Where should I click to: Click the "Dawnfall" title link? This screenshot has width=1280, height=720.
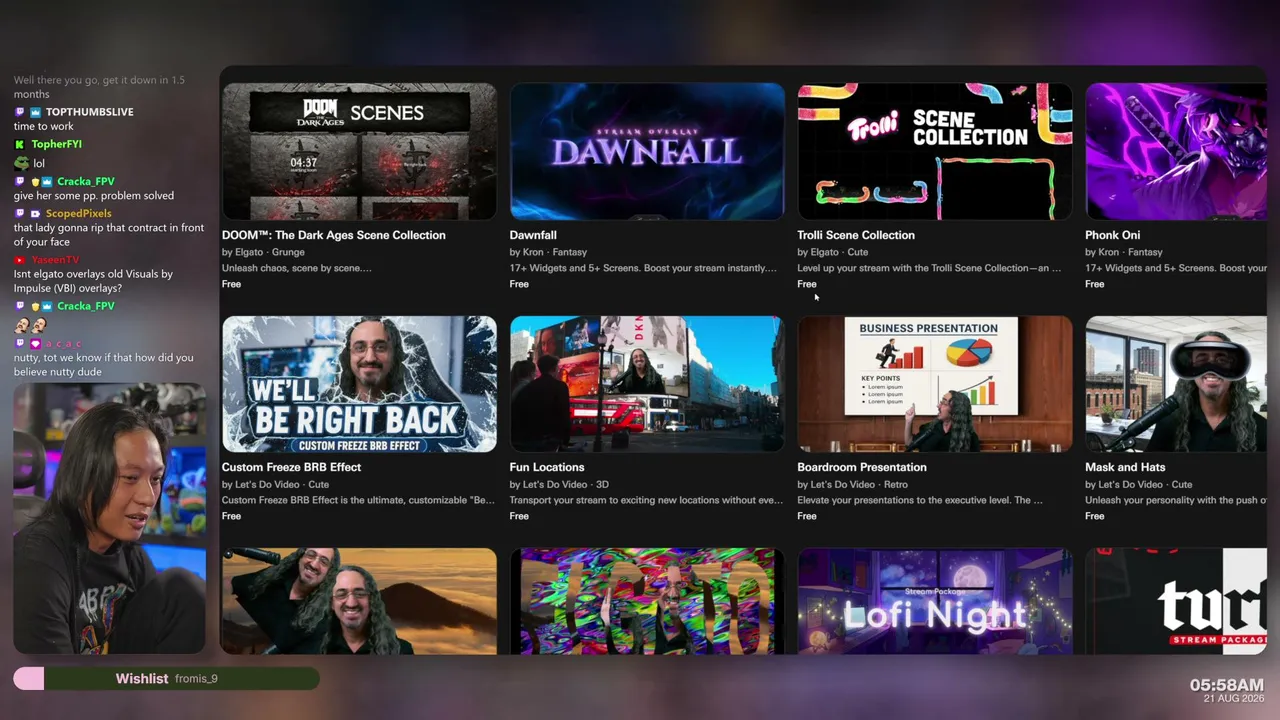coord(533,235)
